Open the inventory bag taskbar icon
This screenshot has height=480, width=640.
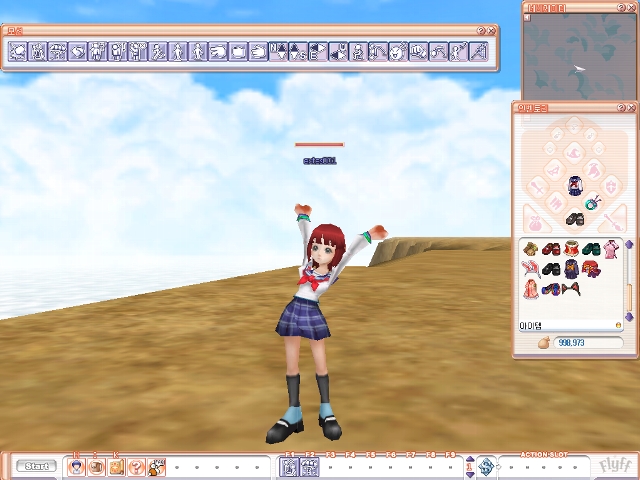96,467
